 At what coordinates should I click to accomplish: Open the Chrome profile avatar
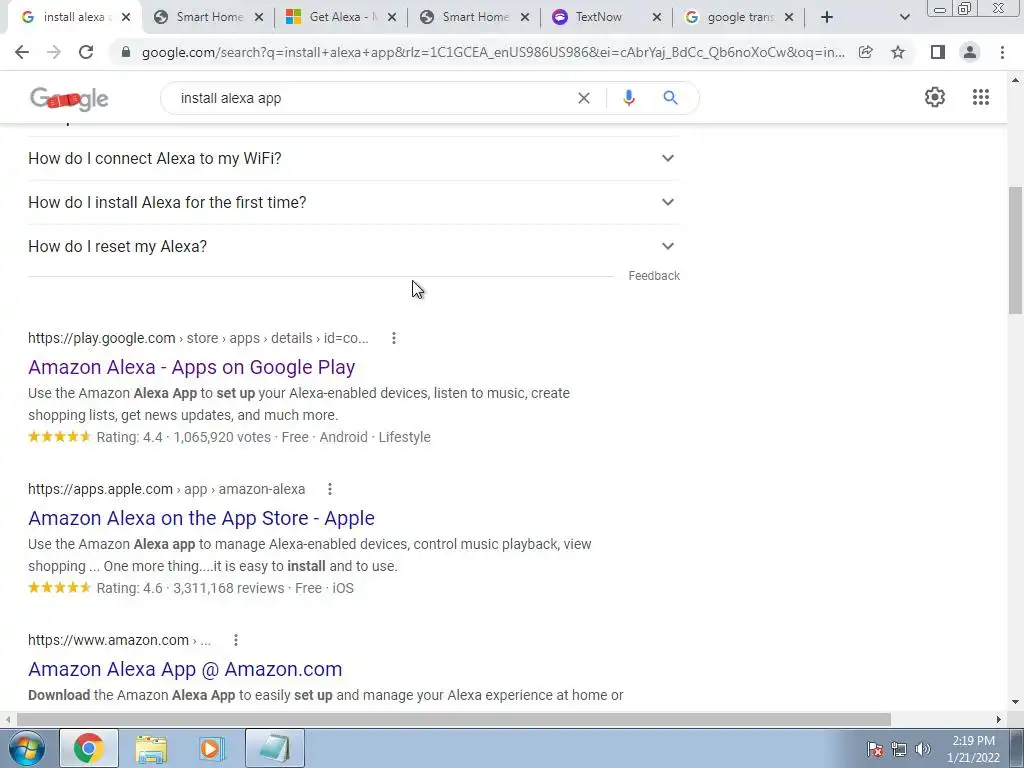pyautogui.click(x=970, y=52)
